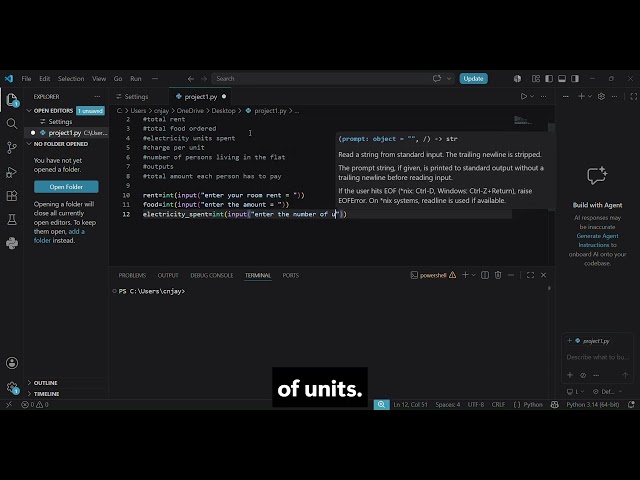Screen dimensions: 640x480
Task: Customize layout icon in title bar
Action: 536,78
